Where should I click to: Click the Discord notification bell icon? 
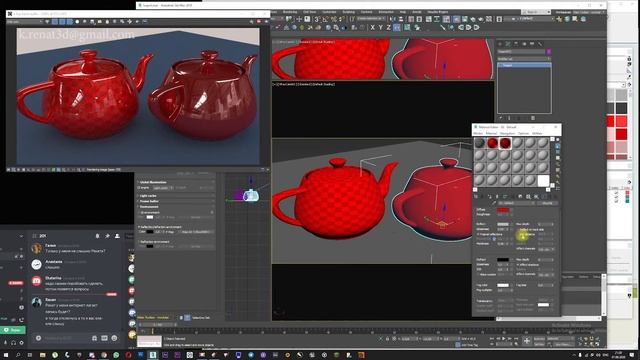(x=97, y=236)
